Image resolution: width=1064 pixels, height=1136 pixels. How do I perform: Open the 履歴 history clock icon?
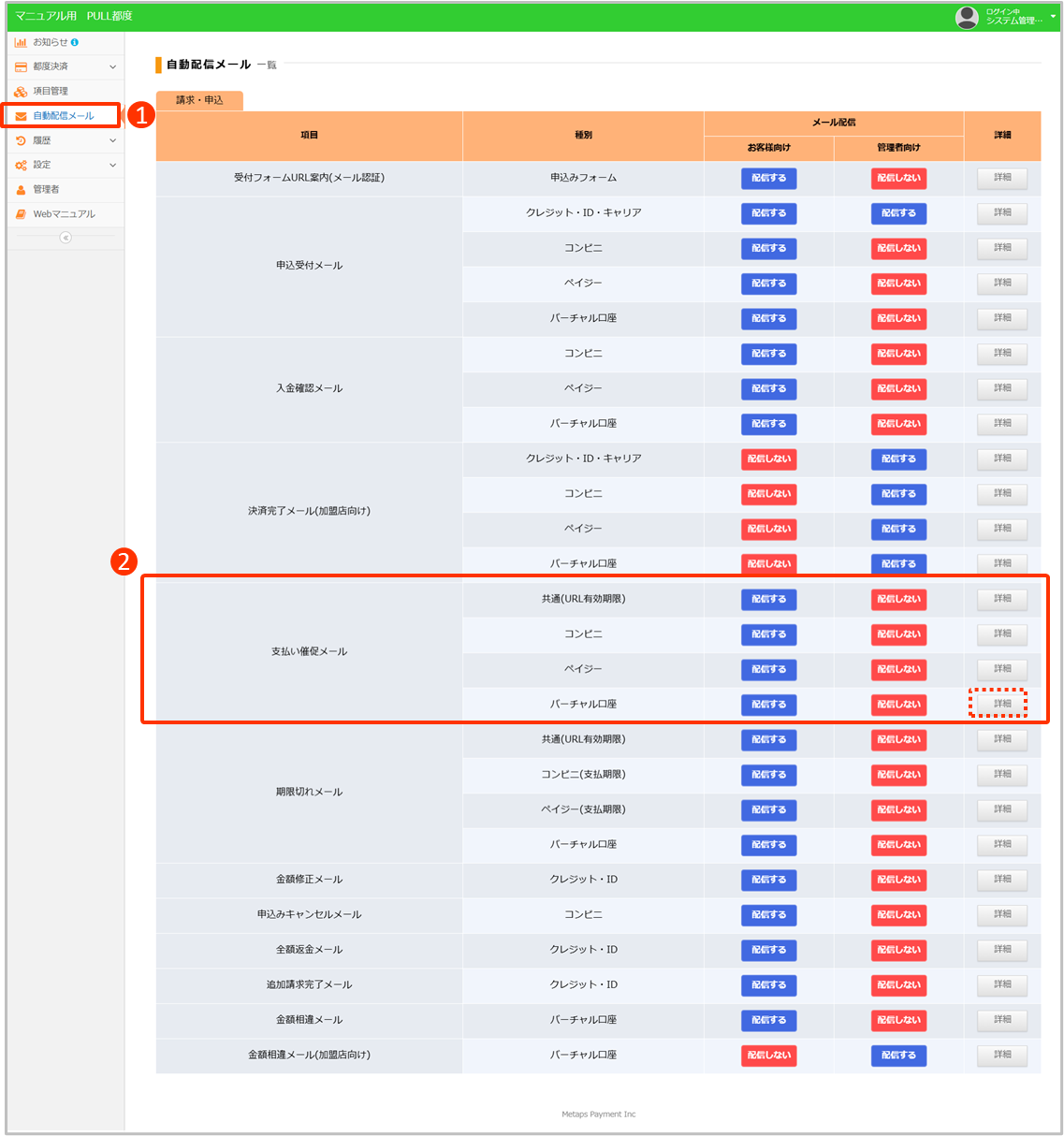click(19, 139)
